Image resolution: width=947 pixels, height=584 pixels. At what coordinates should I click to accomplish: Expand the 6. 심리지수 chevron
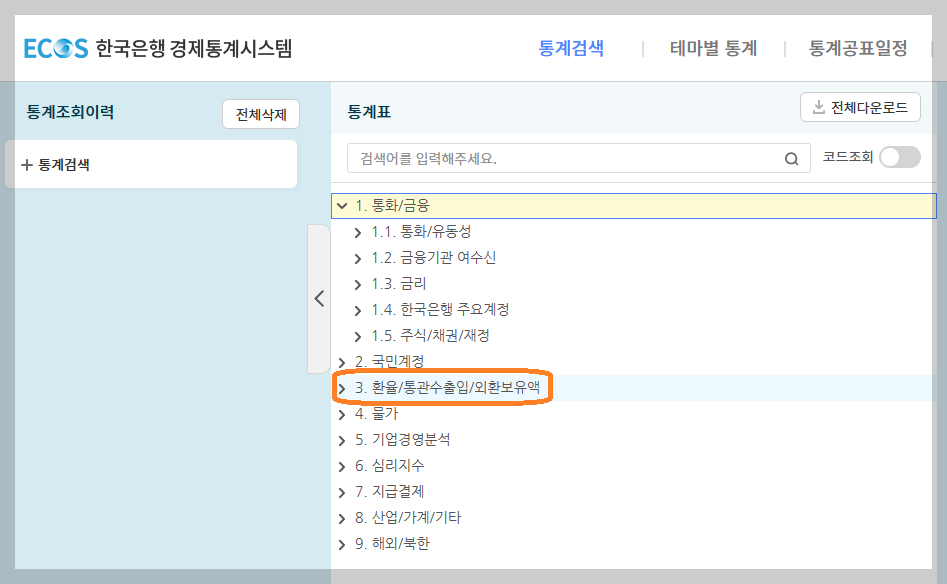point(342,466)
